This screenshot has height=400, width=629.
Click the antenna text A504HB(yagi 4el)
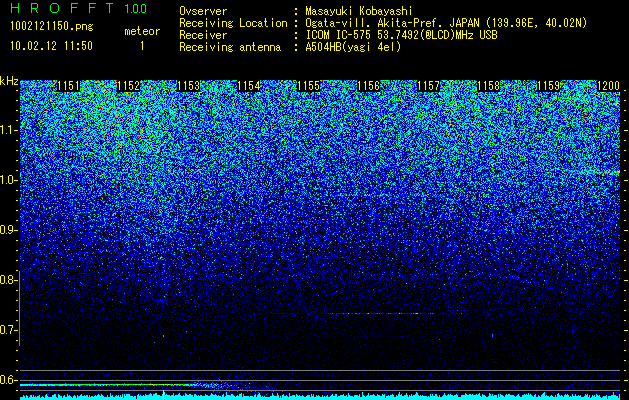point(353,47)
